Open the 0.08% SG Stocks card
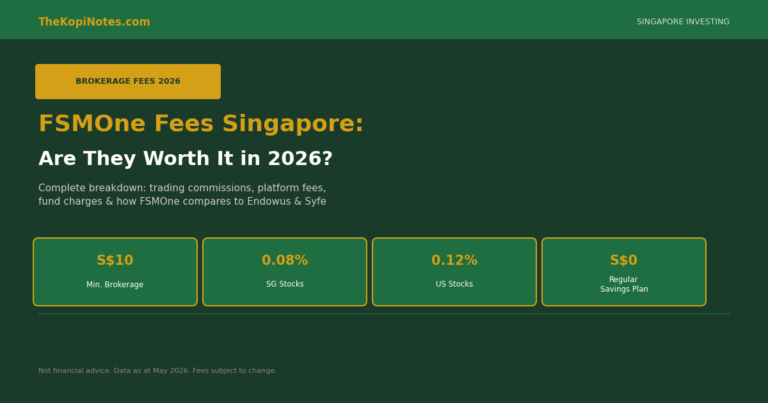The width and height of the screenshot is (768, 403). click(285, 272)
